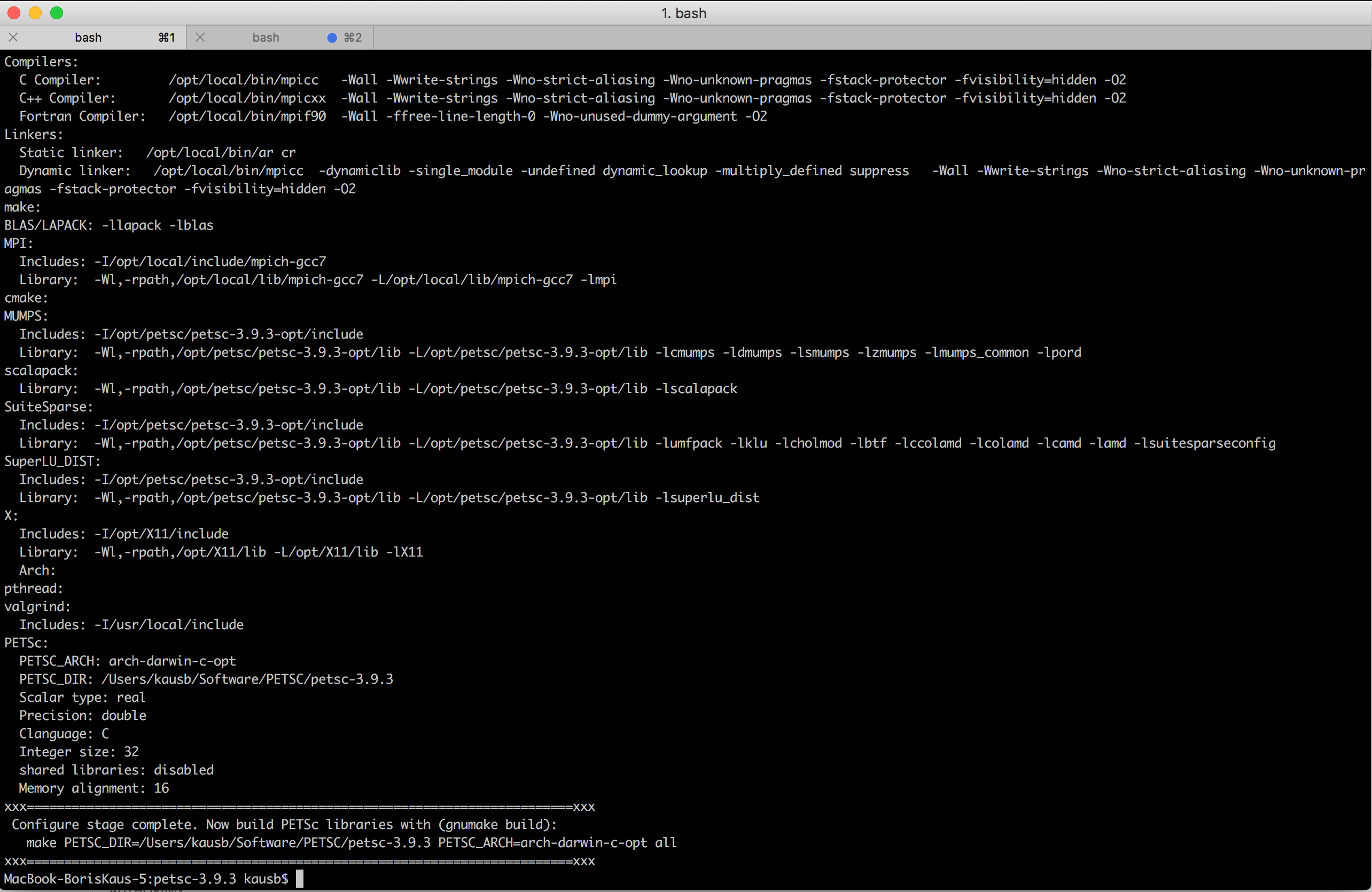This screenshot has height=892, width=1372.
Task: Click the 'Memory alignment: 16' line
Action: click(94, 788)
